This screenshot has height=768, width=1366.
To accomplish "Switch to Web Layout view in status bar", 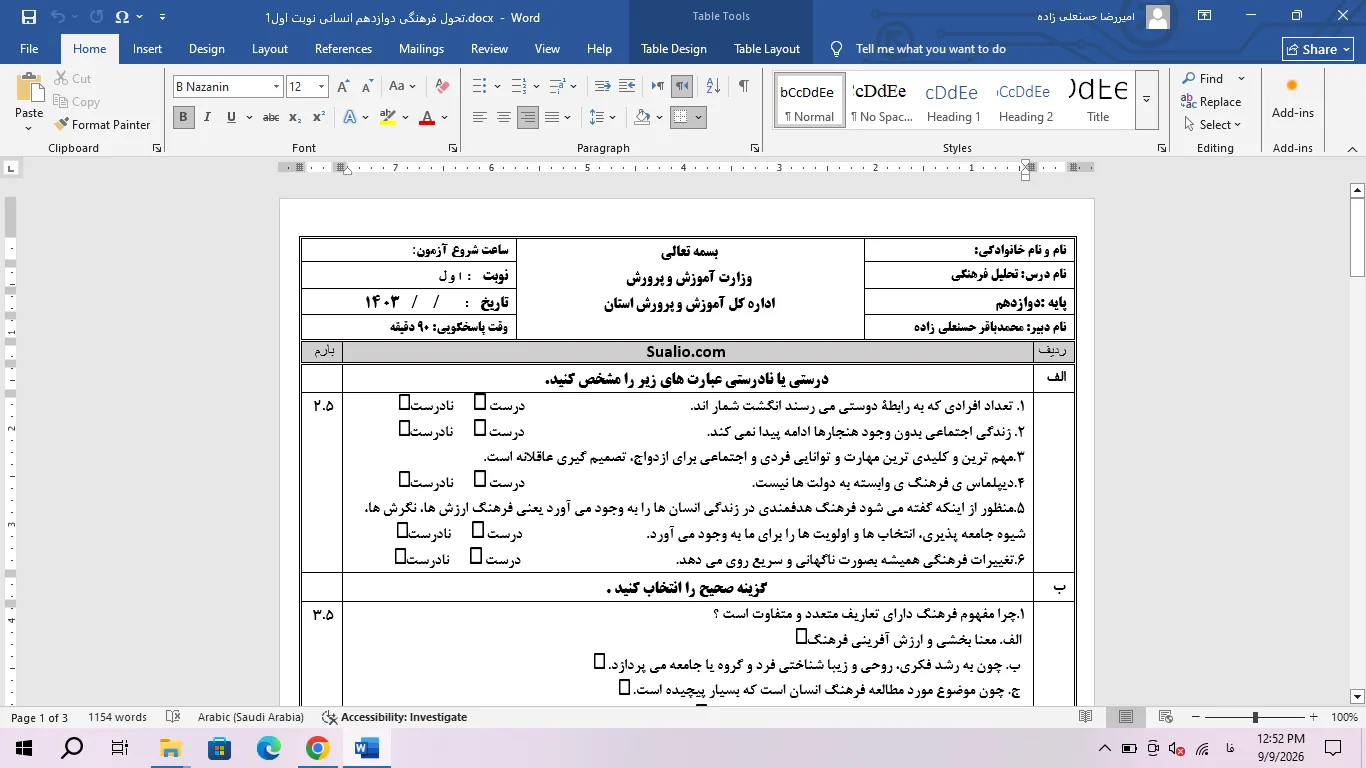I will point(1165,717).
